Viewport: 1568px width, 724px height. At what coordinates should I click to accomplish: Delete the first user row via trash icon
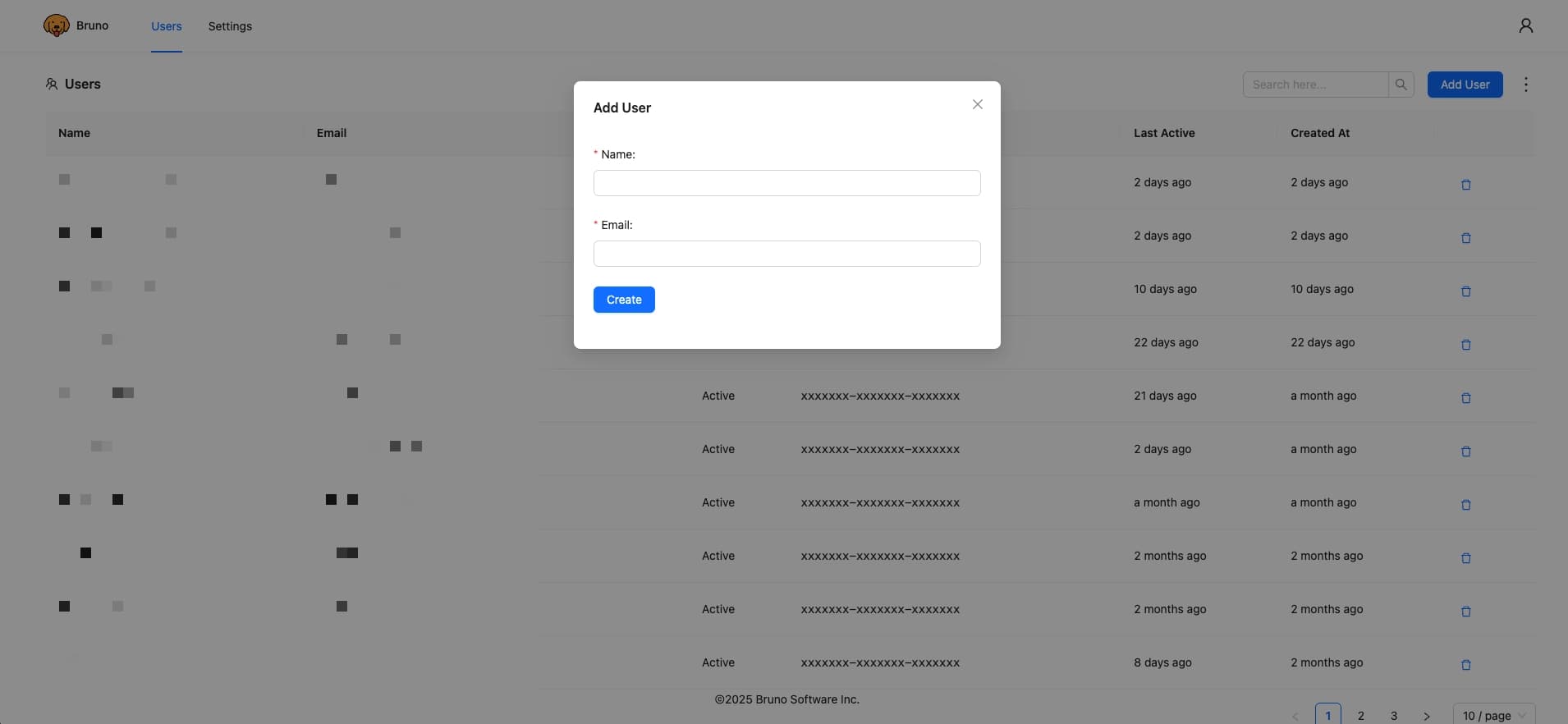1465,185
